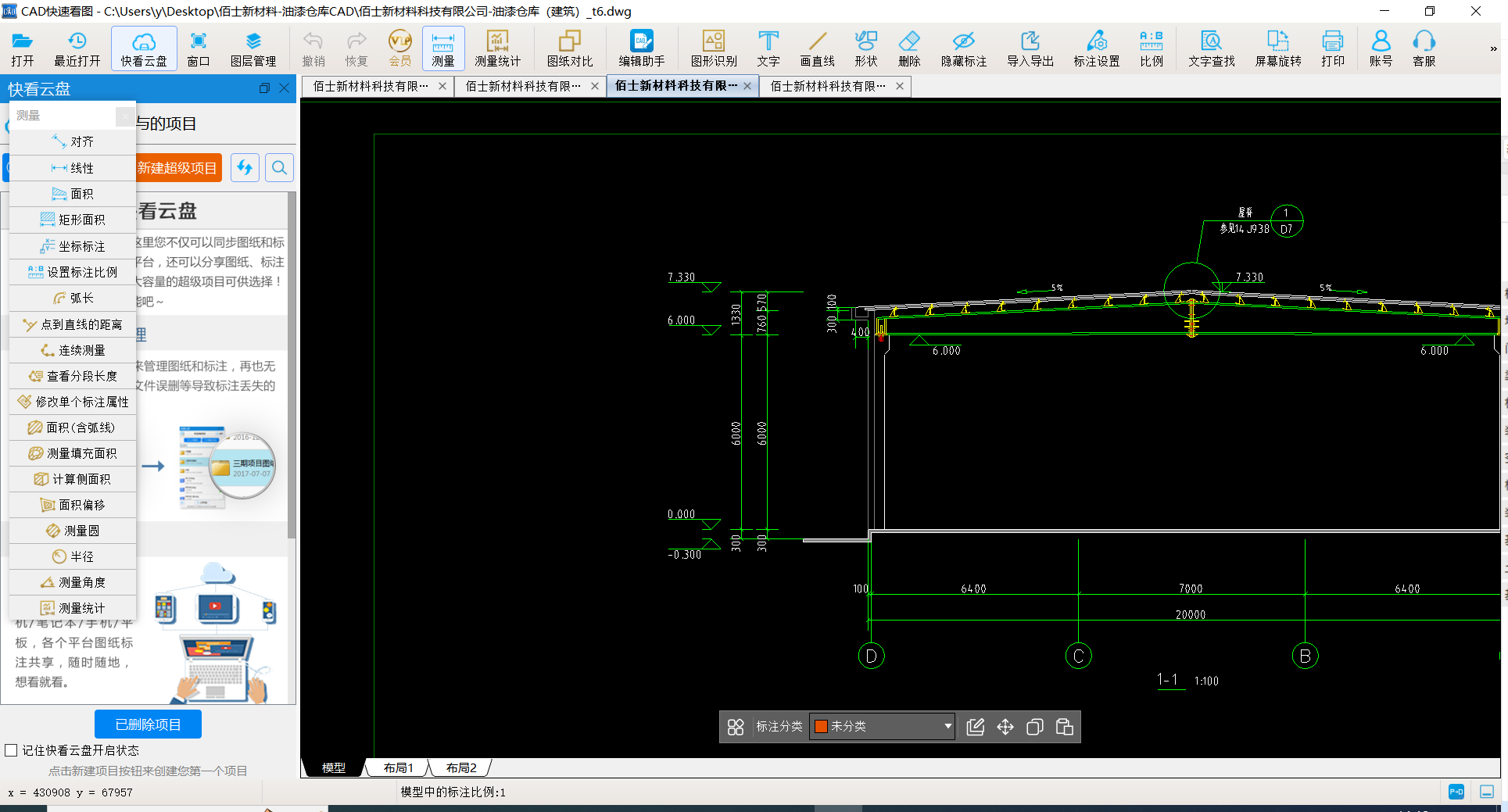Click the orange 未分类 color swatch

click(x=821, y=726)
